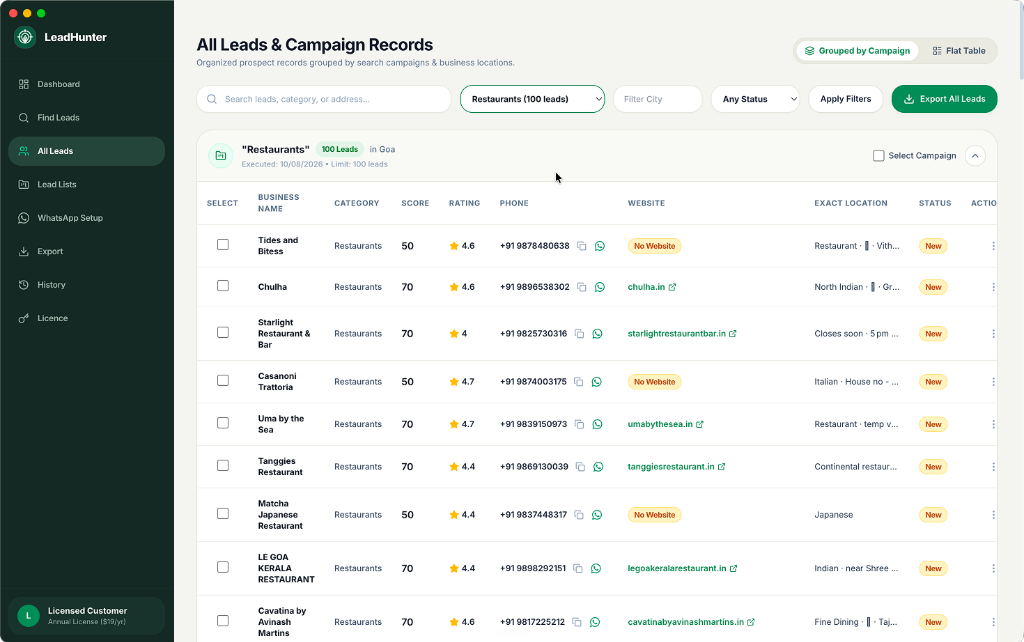WhatsApp LE GOA KERALA RESTAURANT

tap(596, 569)
